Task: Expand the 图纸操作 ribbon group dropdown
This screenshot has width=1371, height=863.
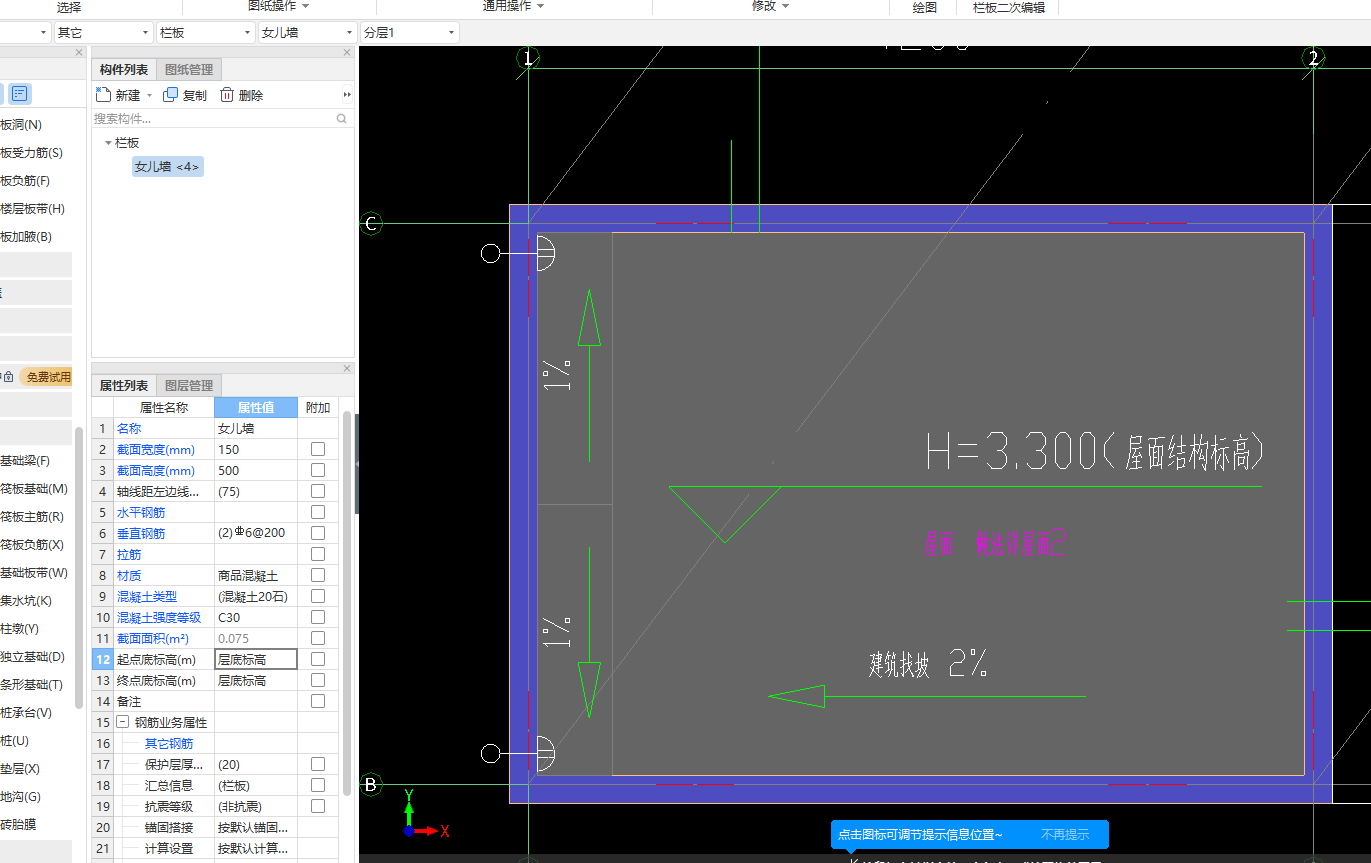Action: pyautogui.click(x=305, y=7)
